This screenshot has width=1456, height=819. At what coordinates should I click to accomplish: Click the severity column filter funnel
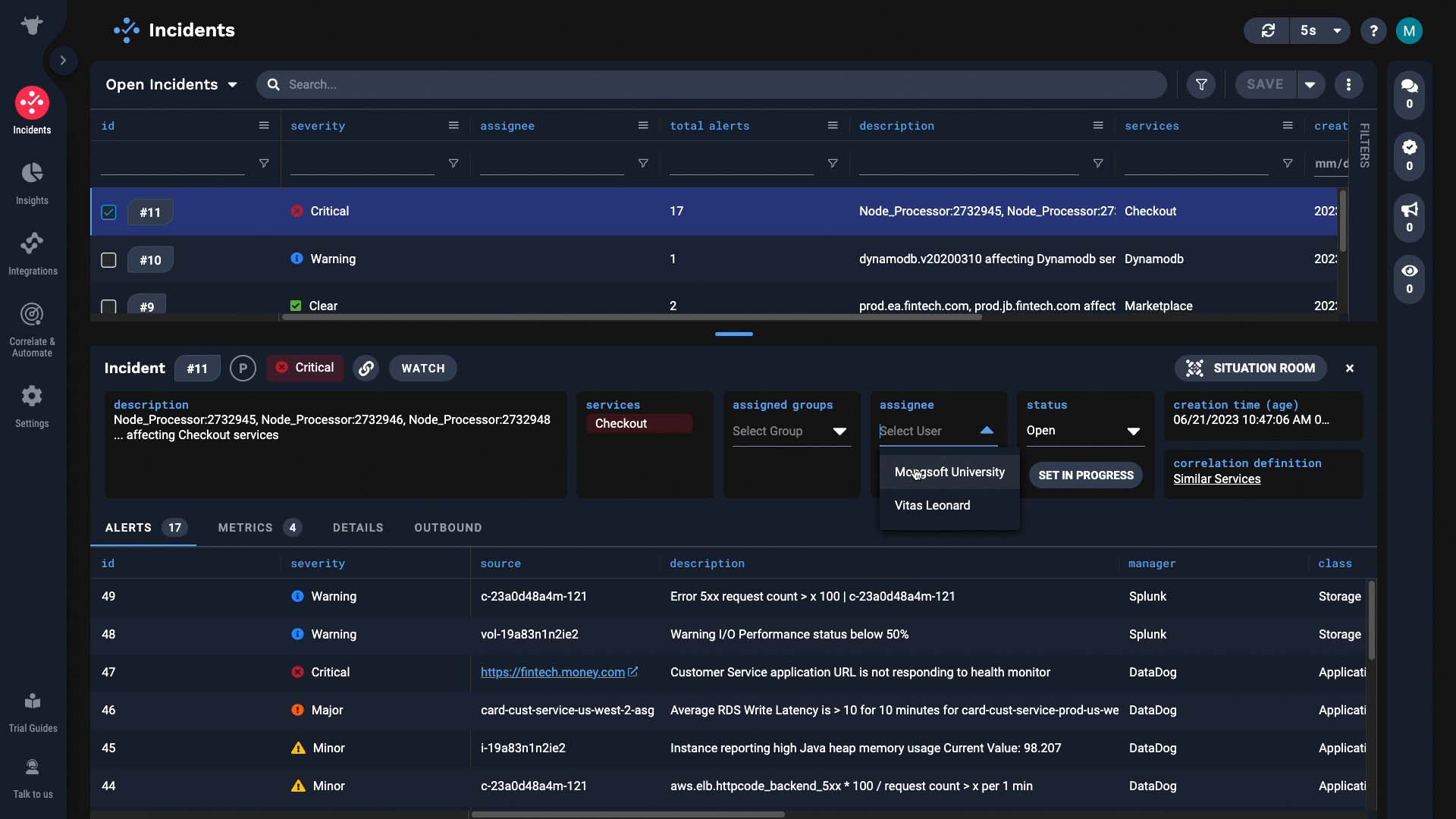pos(453,164)
